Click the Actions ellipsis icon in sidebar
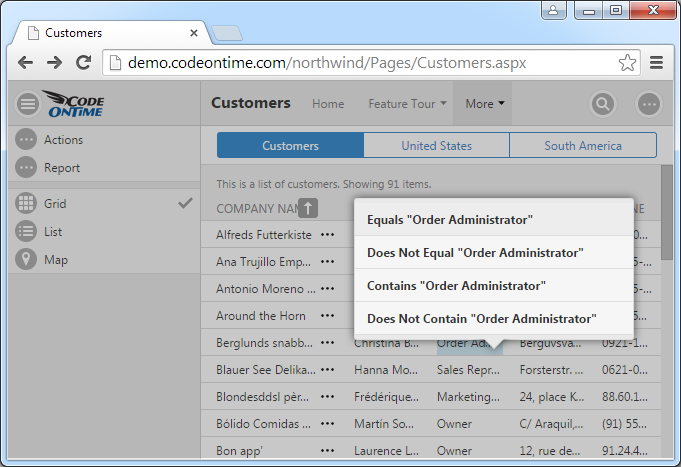The height and width of the screenshot is (467, 681). coord(26,140)
